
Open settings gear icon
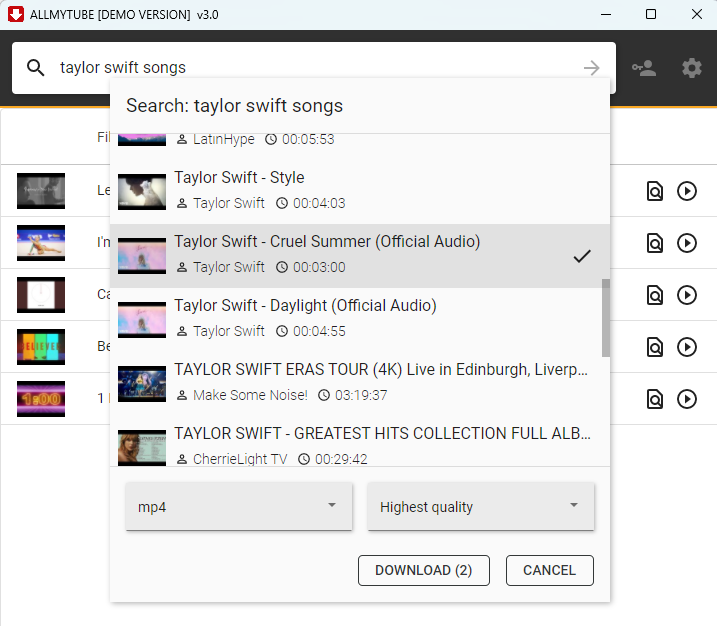(x=691, y=68)
